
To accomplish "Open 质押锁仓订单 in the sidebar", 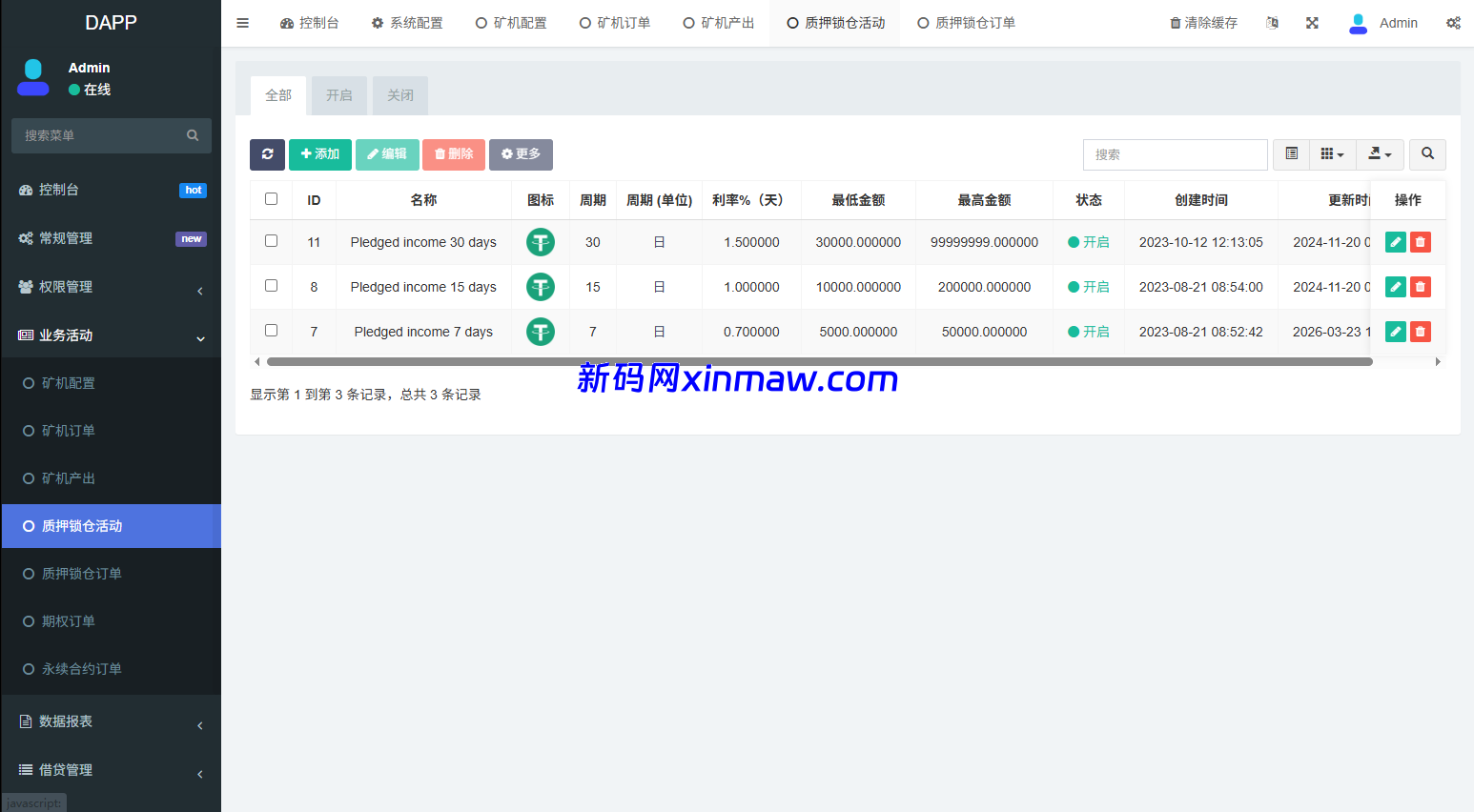I will coord(82,574).
